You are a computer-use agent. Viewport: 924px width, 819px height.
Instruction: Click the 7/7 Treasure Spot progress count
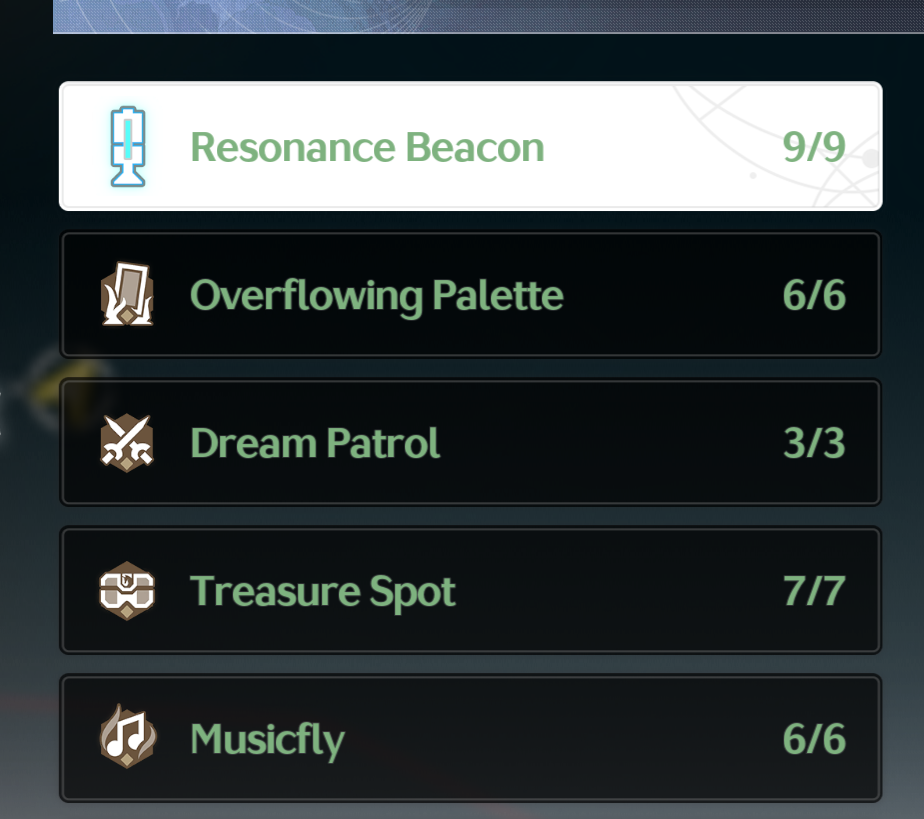(x=814, y=591)
